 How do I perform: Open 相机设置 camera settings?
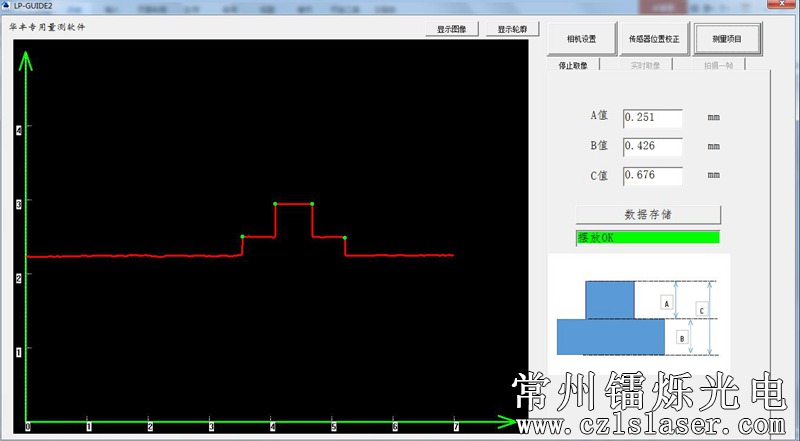point(581,39)
